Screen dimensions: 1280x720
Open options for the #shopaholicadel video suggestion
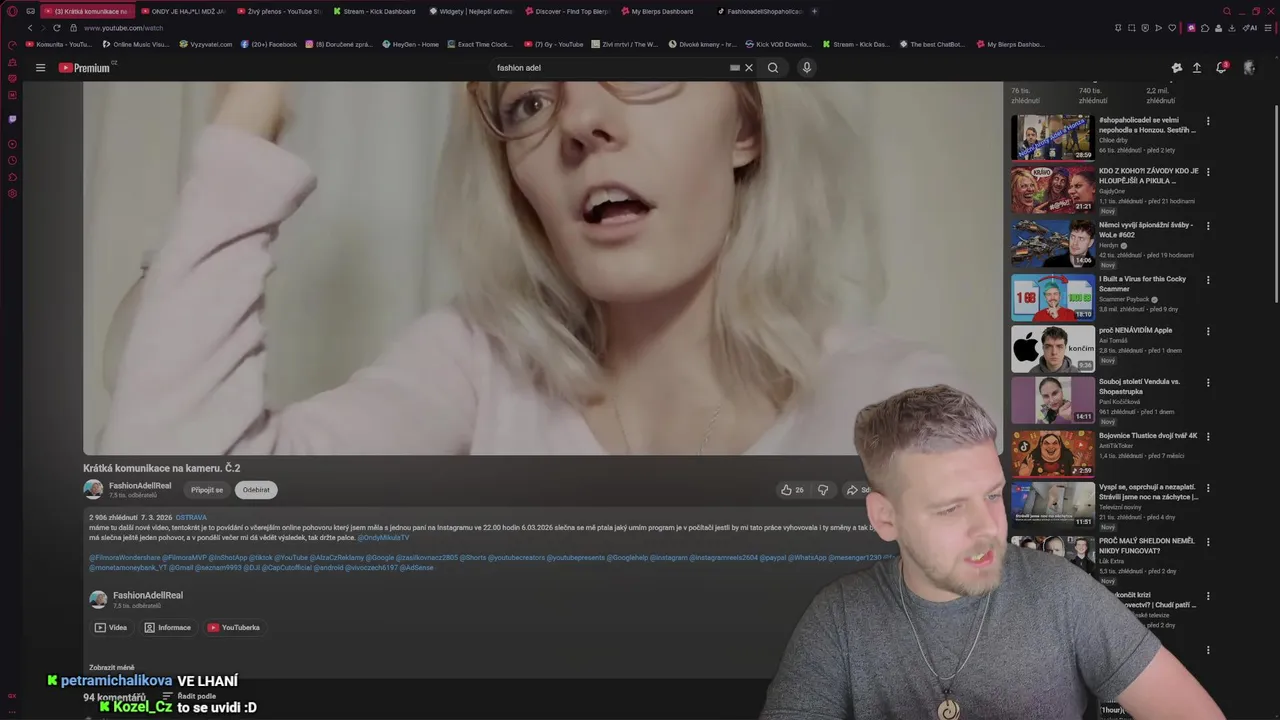click(1208, 121)
